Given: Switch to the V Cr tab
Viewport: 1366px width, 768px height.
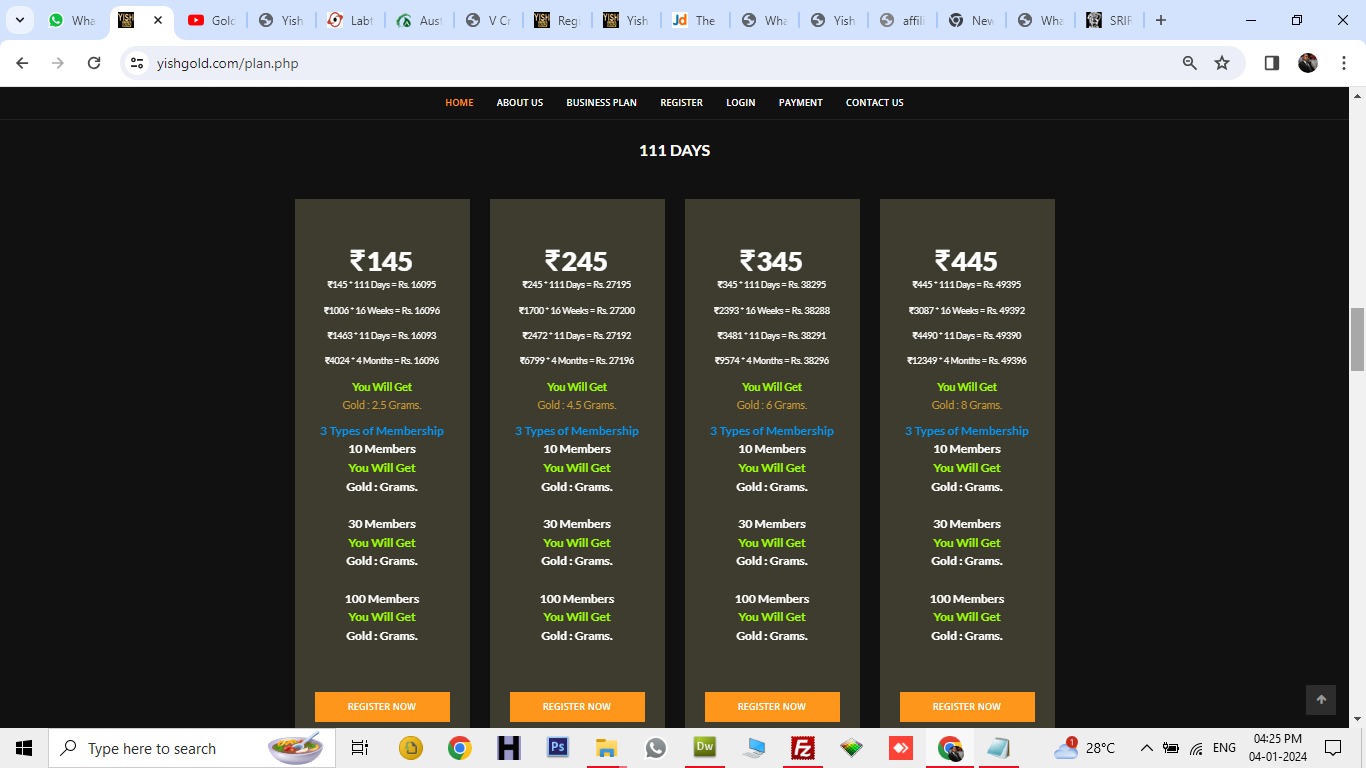Looking at the screenshot, I should point(489,20).
